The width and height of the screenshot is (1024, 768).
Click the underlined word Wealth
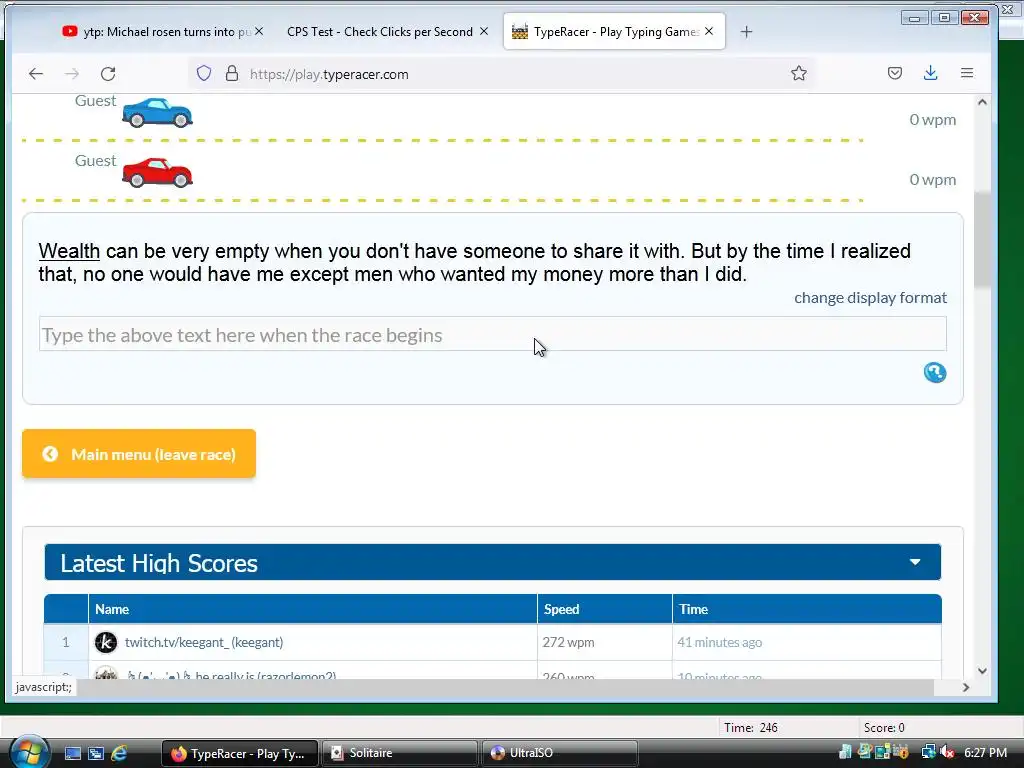[69, 251]
